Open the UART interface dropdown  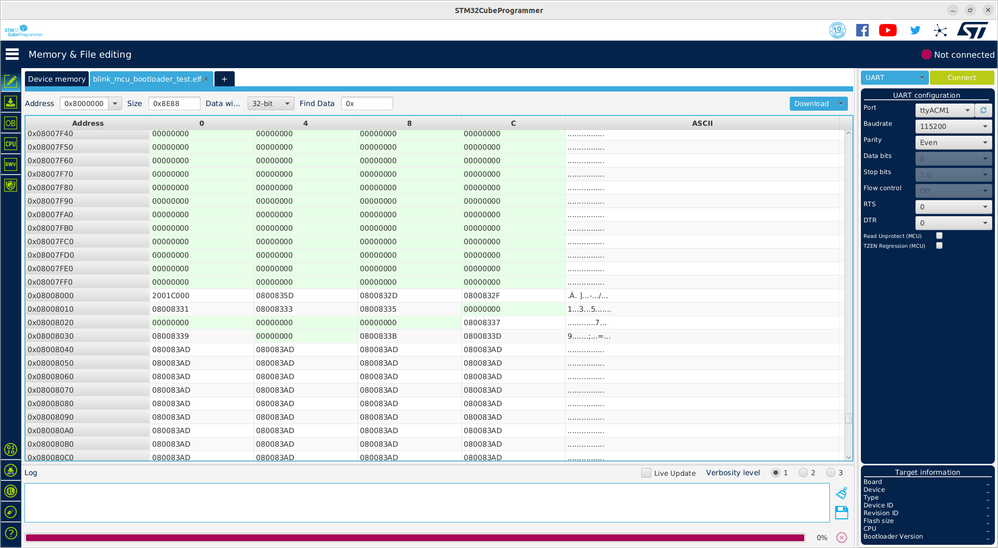tap(894, 78)
